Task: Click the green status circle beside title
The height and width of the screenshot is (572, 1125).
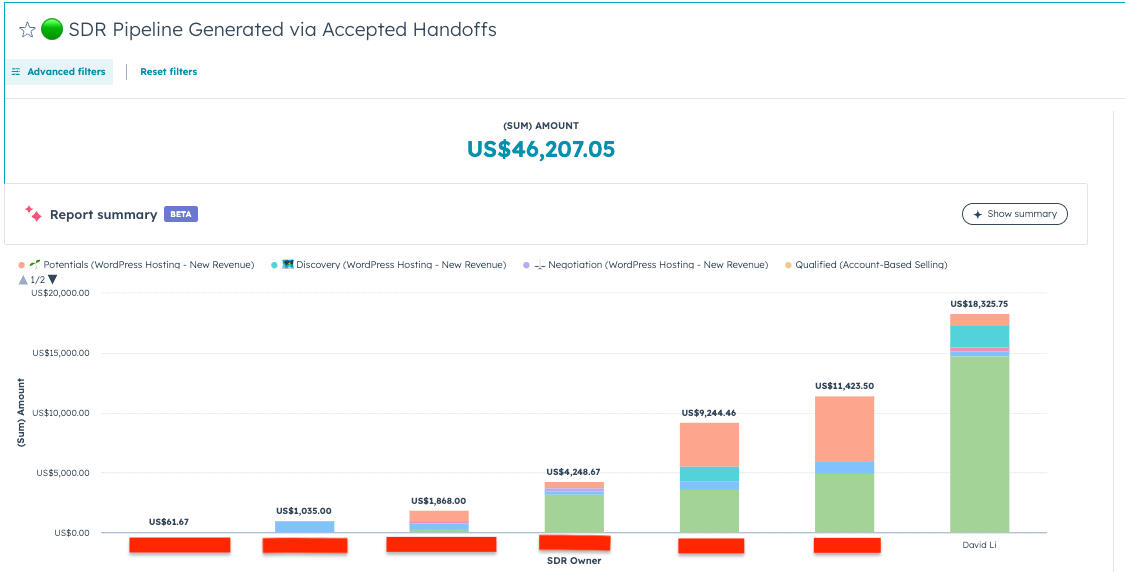Action: pos(53,30)
